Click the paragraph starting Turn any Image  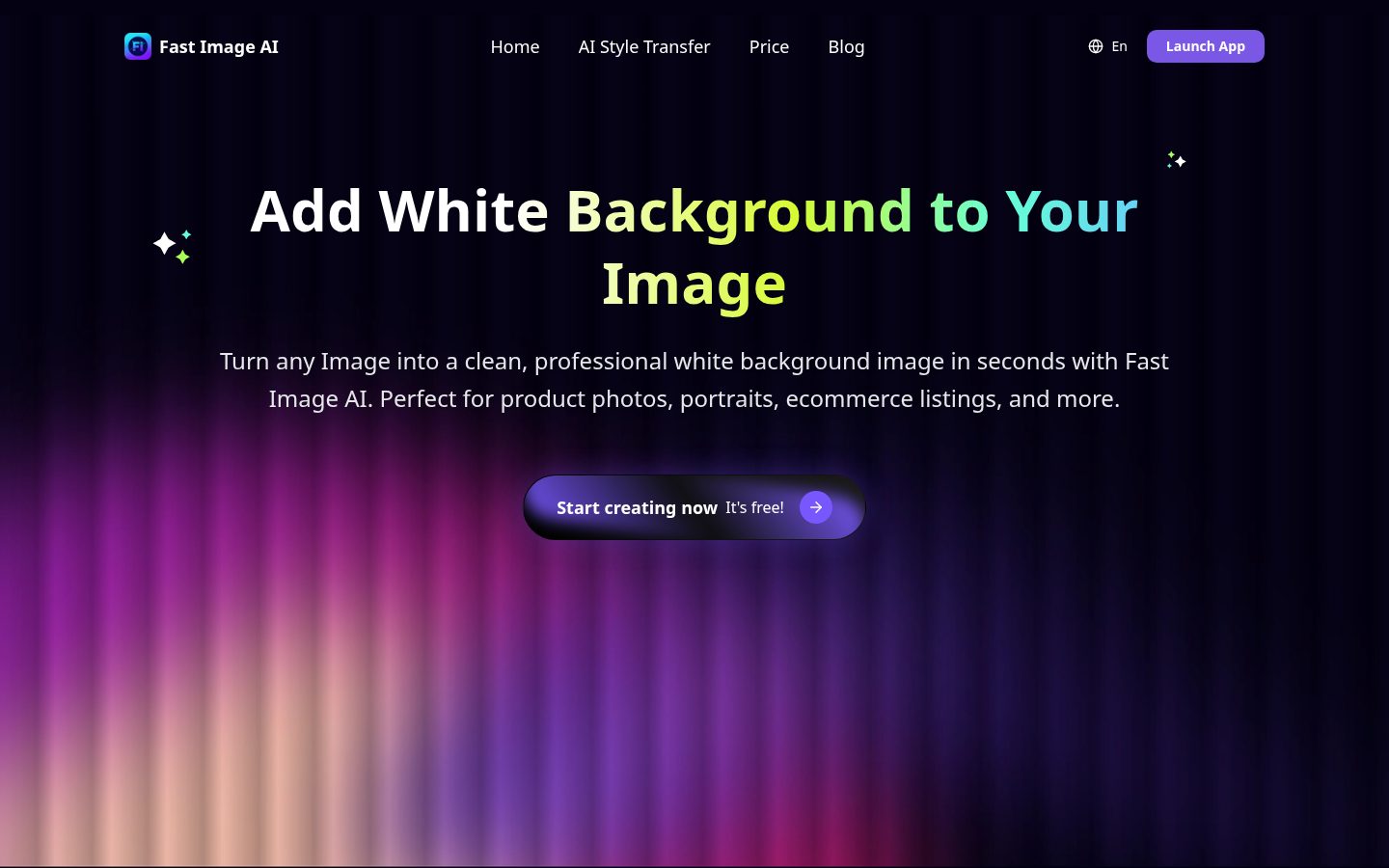(x=694, y=380)
